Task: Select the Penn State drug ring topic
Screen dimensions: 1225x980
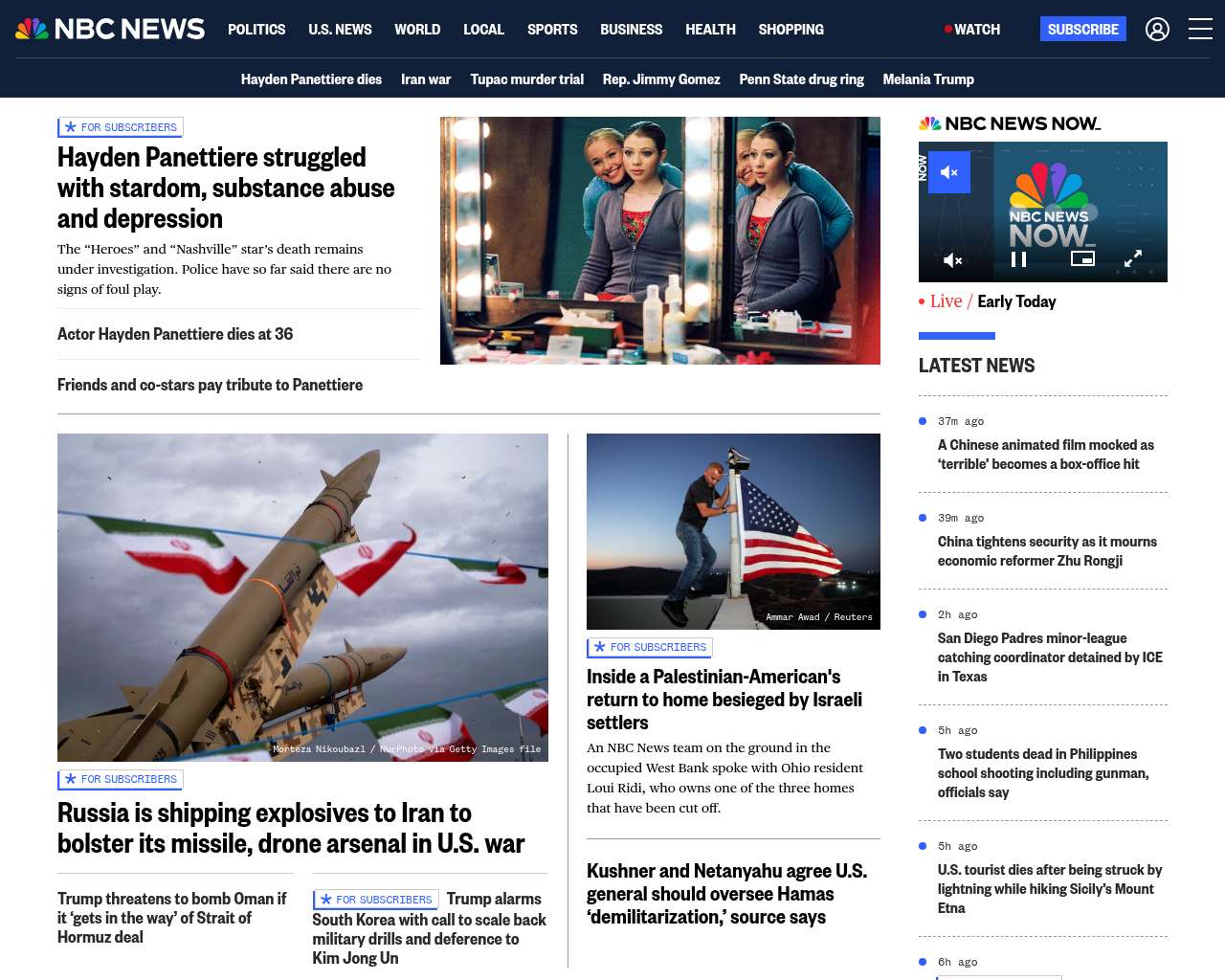Action: [801, 79]
